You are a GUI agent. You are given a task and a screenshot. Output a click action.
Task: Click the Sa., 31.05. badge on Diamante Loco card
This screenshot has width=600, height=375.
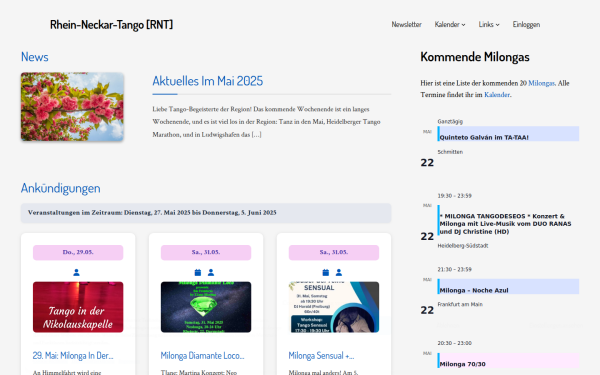coord(206,253)
